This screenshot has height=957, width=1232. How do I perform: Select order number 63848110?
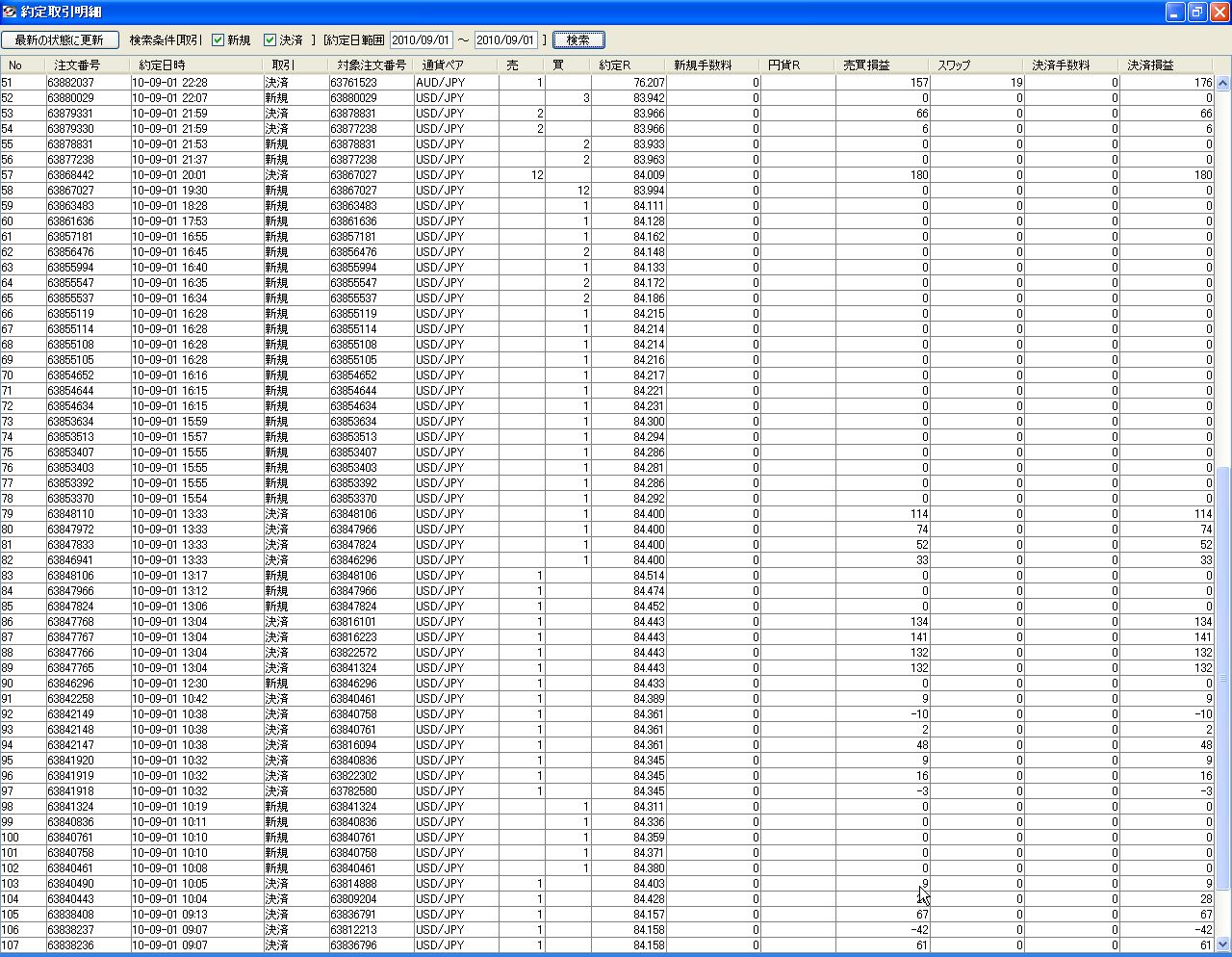tap(70, 514)
